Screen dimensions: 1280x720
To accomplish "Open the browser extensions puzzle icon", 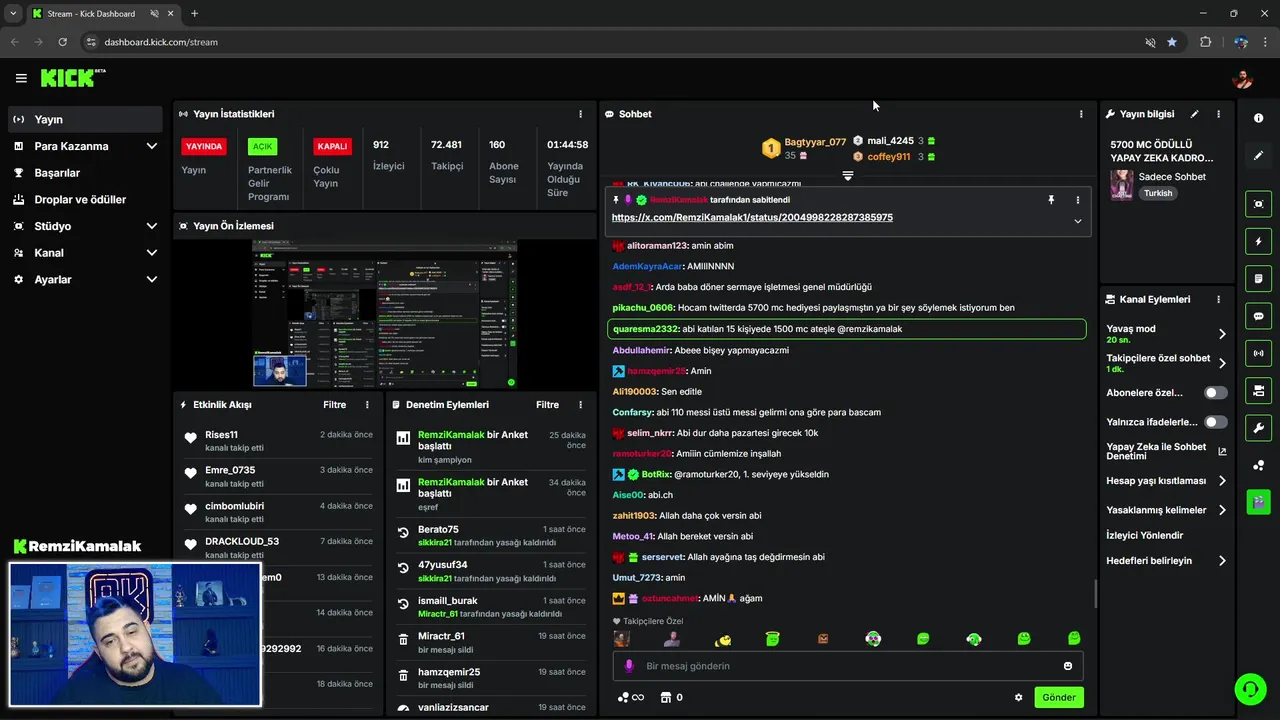I will pyautogui.click(x=1205, y=42).
